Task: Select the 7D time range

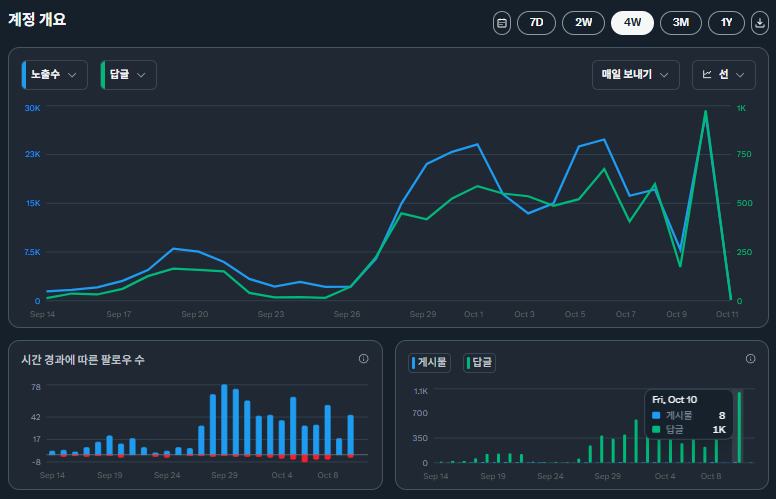Action: [536, 23]
